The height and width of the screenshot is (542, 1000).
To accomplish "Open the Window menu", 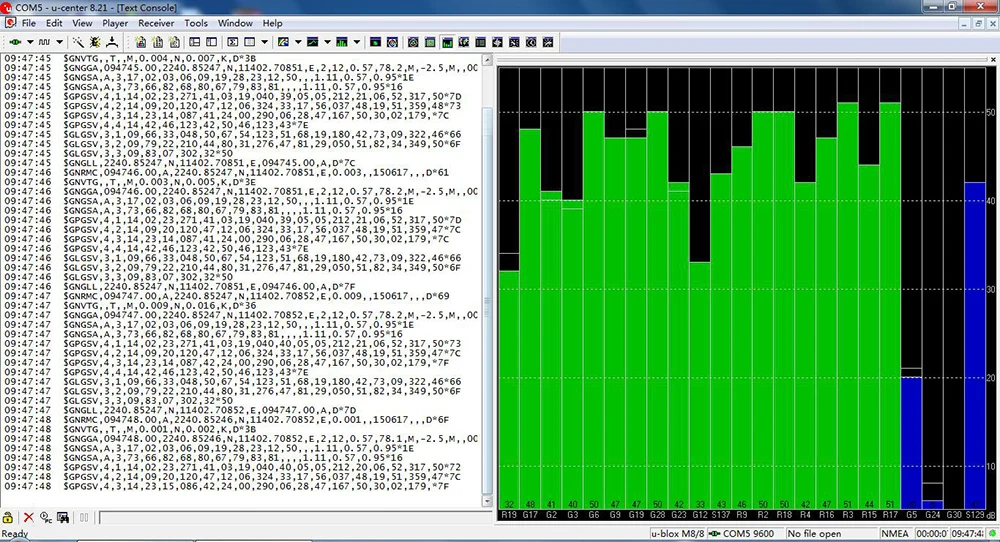I will pos(235,23).
